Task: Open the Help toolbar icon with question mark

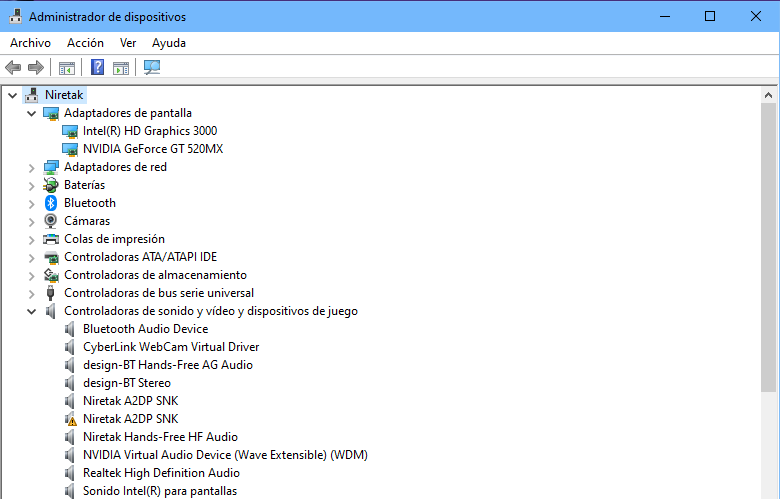Action: click(x=98, y=67)
